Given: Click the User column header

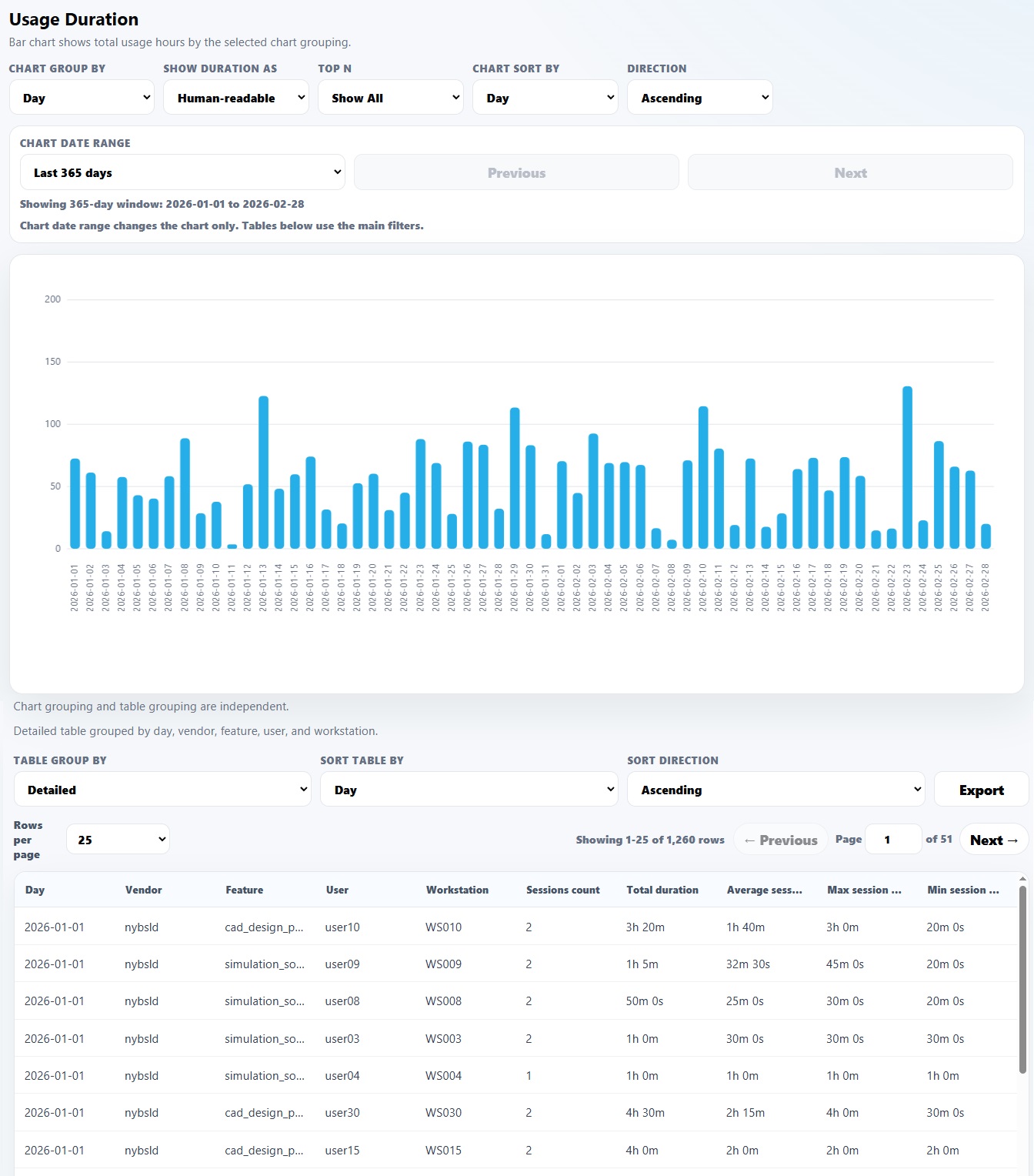Looking at the screenshot, I should [x=337, y=890].
